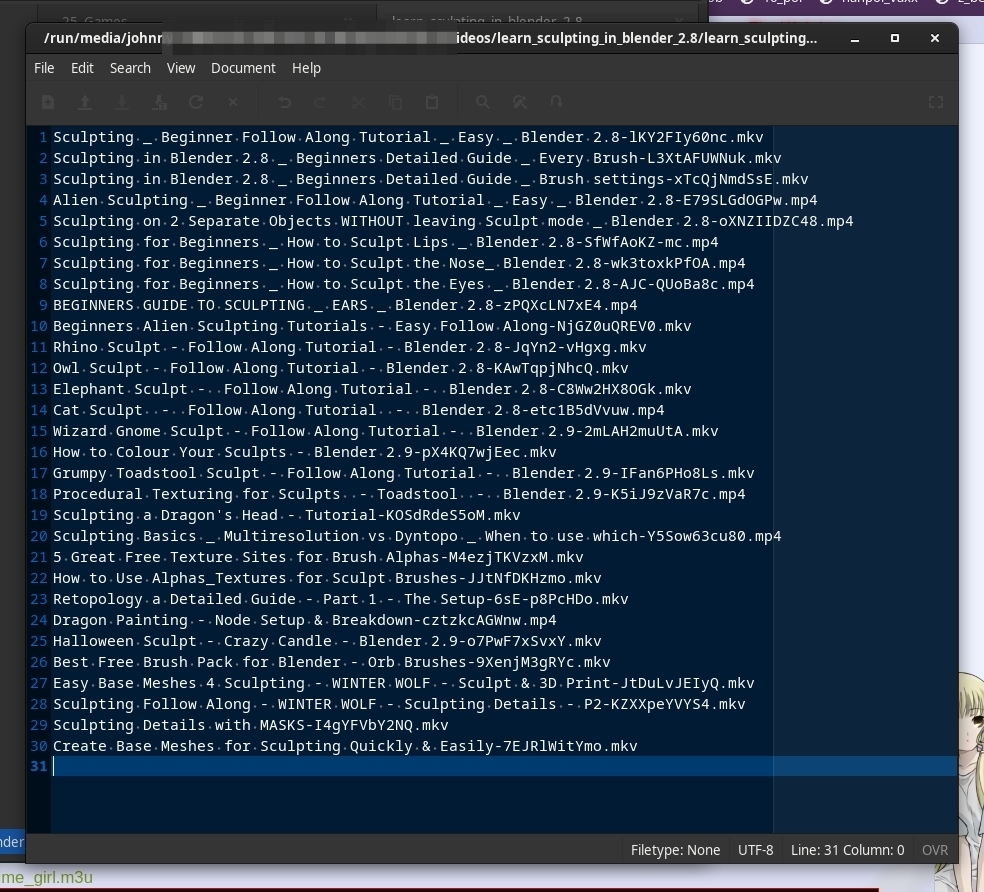Click the 'Retopology a Detailed Guide' line

tap(341, 599)
